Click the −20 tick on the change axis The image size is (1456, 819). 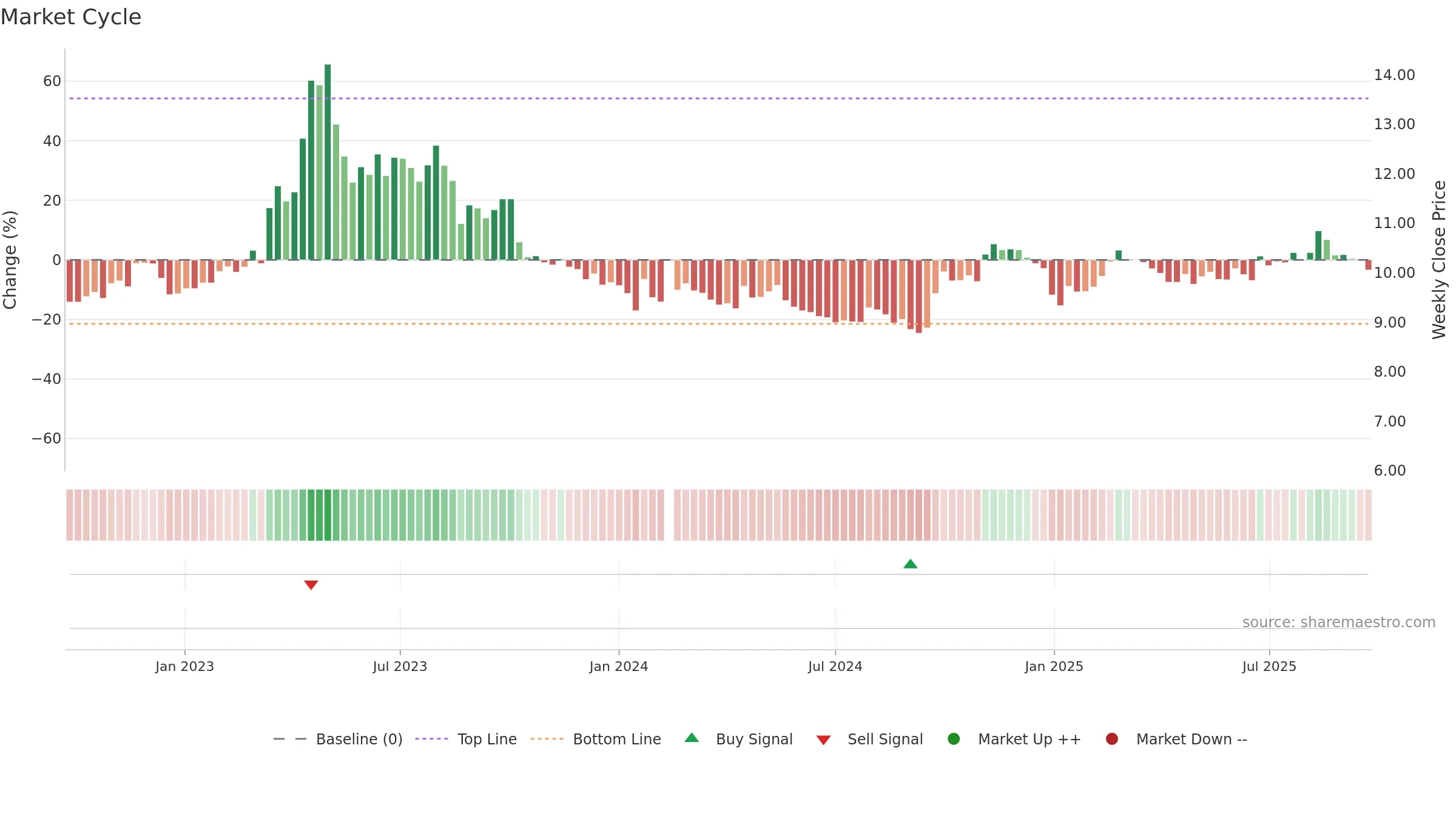[x=47, y=320]
